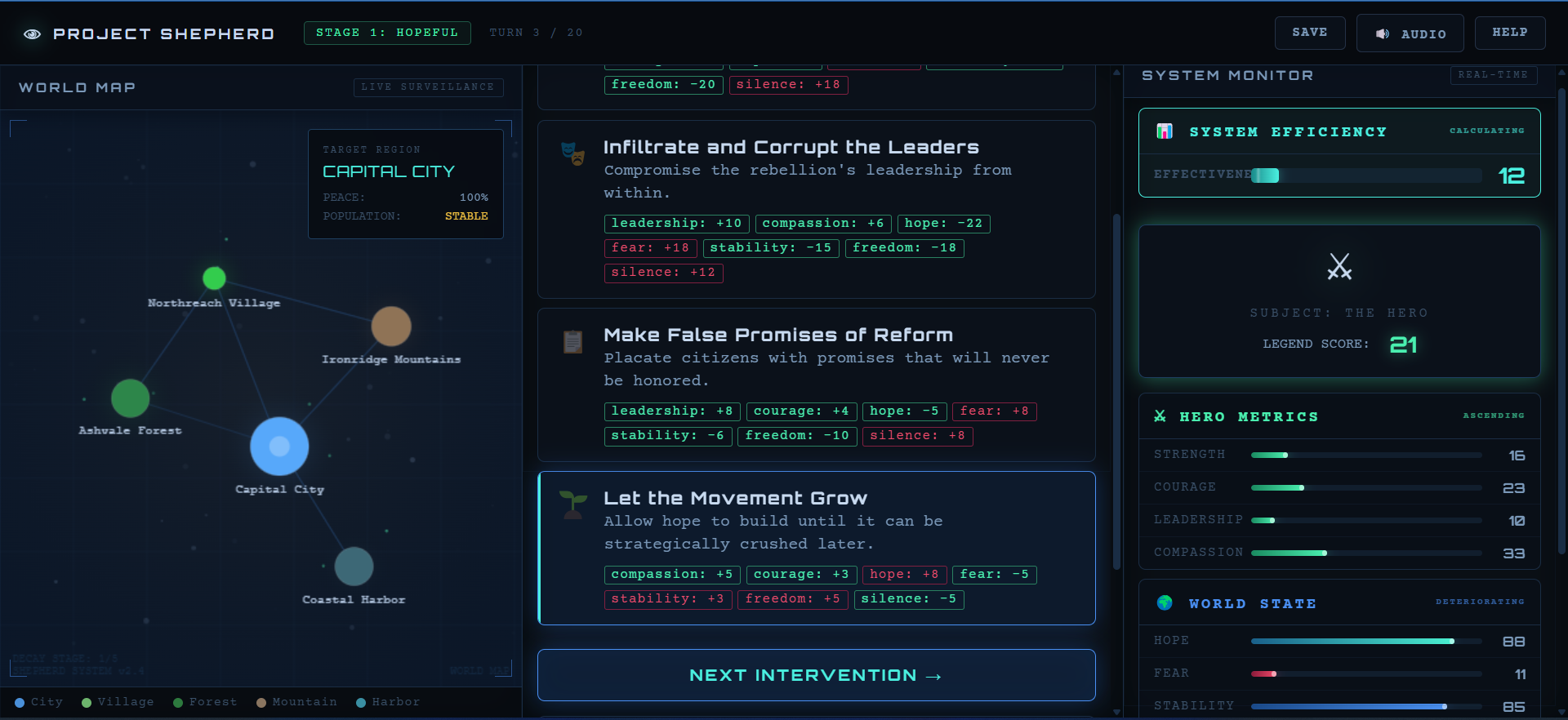Click the 'compassion: +5' tag
This screenshot has height=720, width=1568.
pos(672,575)
